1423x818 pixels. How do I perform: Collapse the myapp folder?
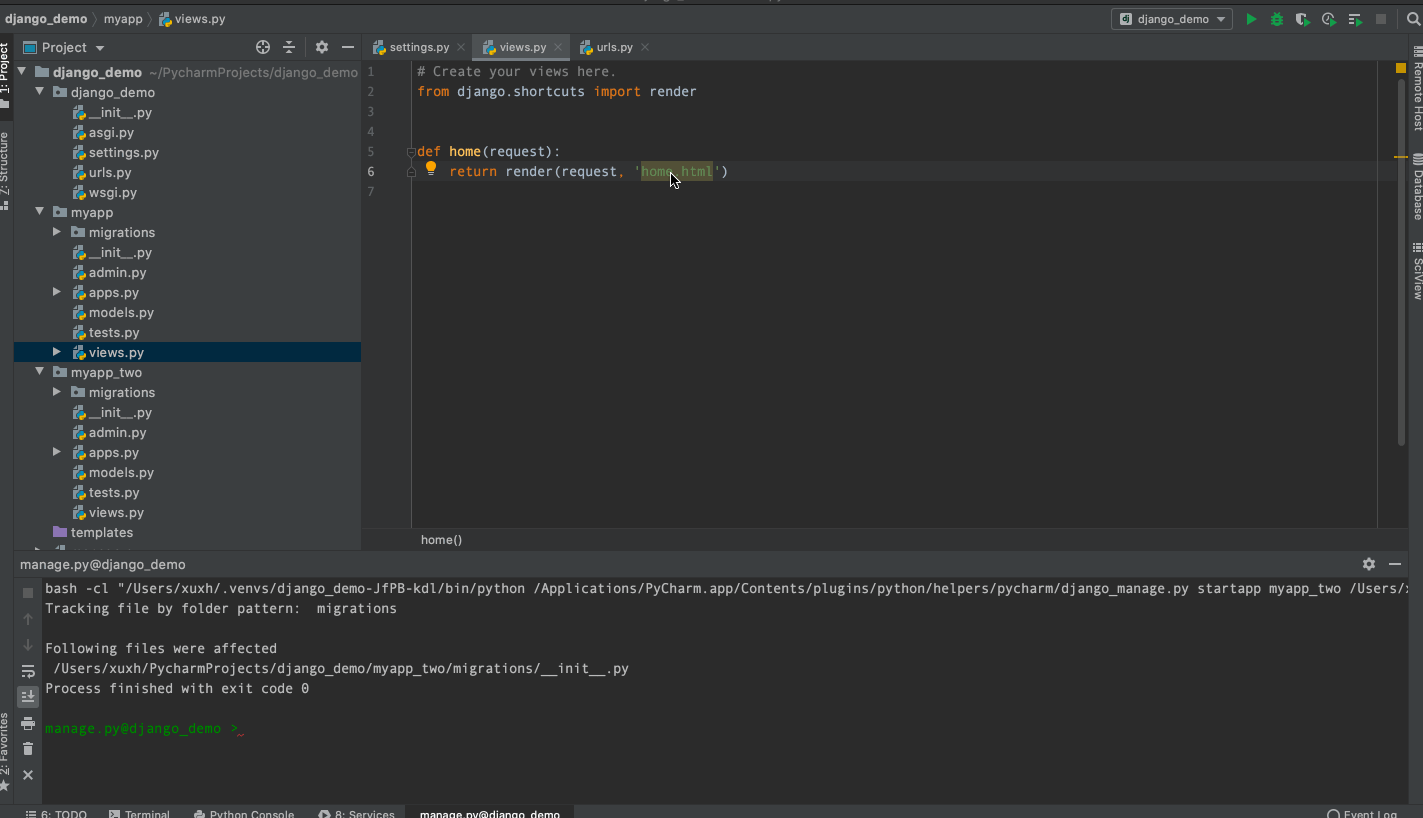pos(40,212)
